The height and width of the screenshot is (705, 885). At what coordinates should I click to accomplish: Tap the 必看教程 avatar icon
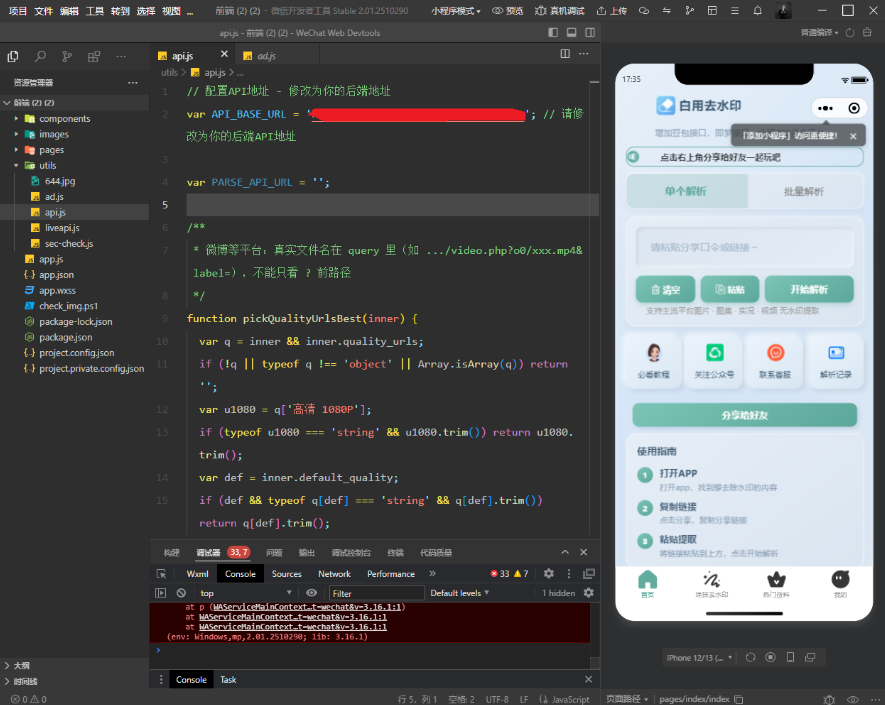tap(654, 353)
